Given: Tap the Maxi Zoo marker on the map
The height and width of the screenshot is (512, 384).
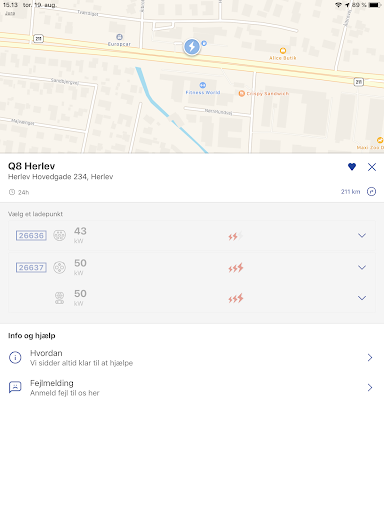Looking at the screenshot, I should pos(380,140).
